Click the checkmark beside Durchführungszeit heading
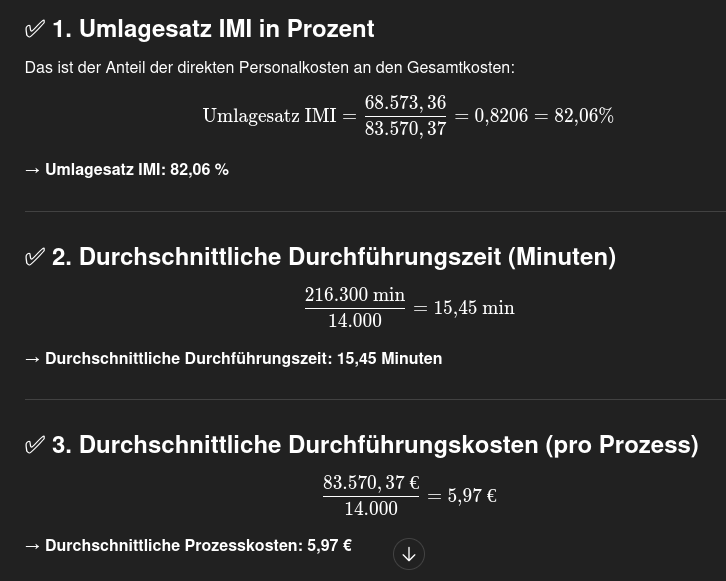Viewport: 726px width, 581px height. coord(35,258)
